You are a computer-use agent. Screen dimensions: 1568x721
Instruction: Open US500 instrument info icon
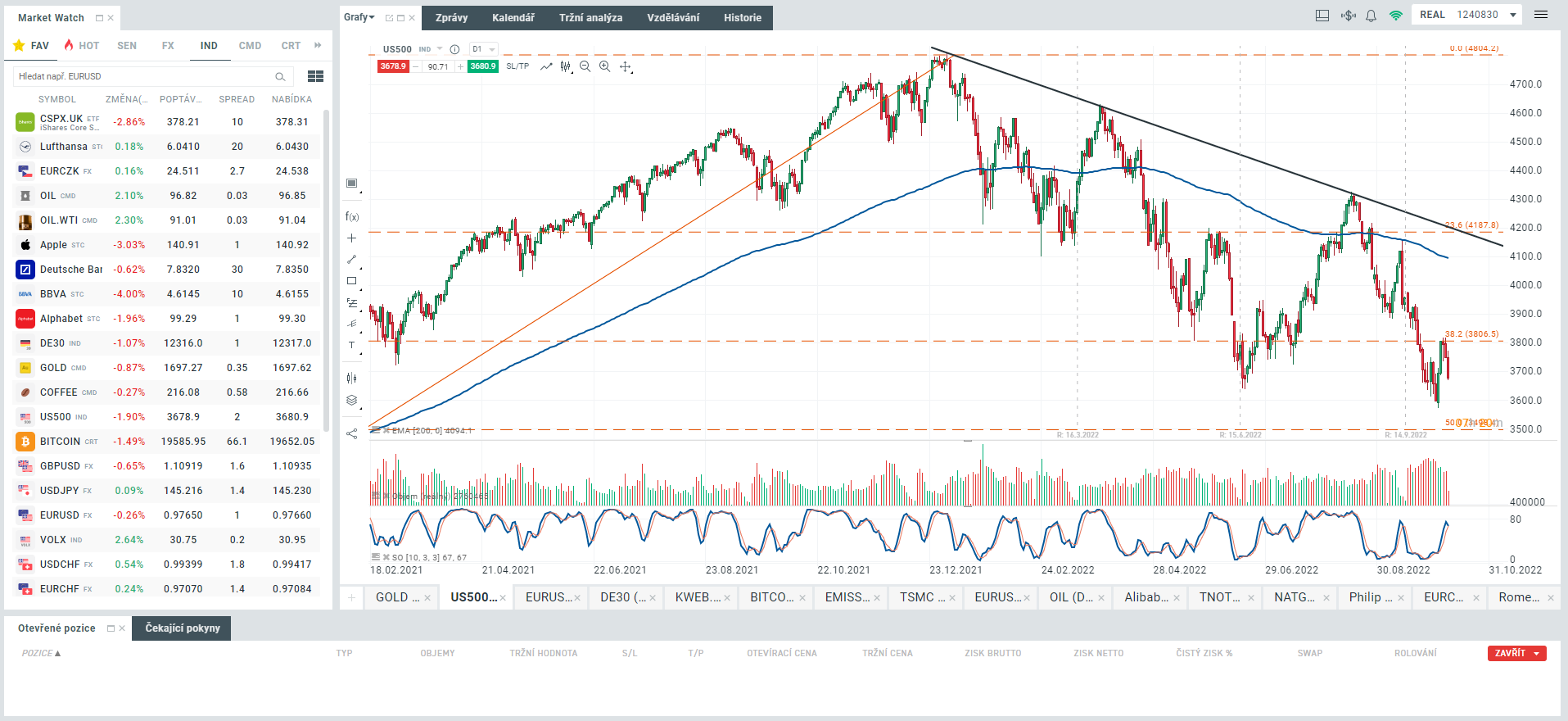454,49
